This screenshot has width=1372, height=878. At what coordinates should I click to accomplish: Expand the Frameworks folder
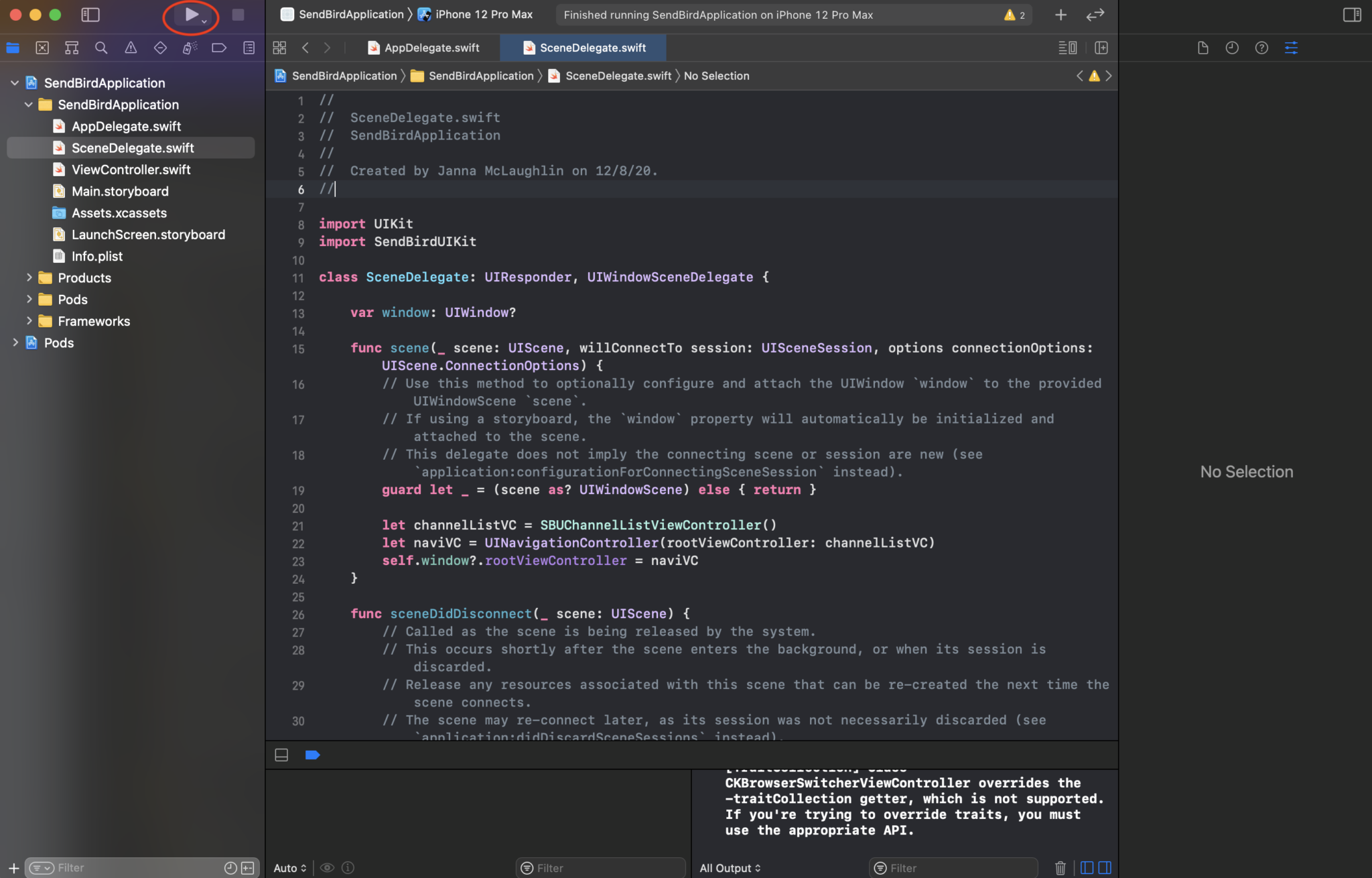tap(29, 321)
